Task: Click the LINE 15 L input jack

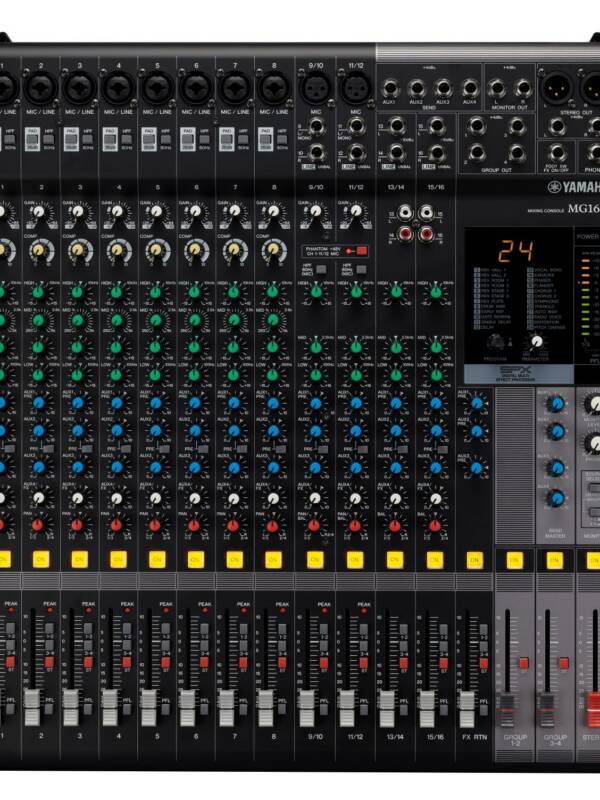Action: 437,126
